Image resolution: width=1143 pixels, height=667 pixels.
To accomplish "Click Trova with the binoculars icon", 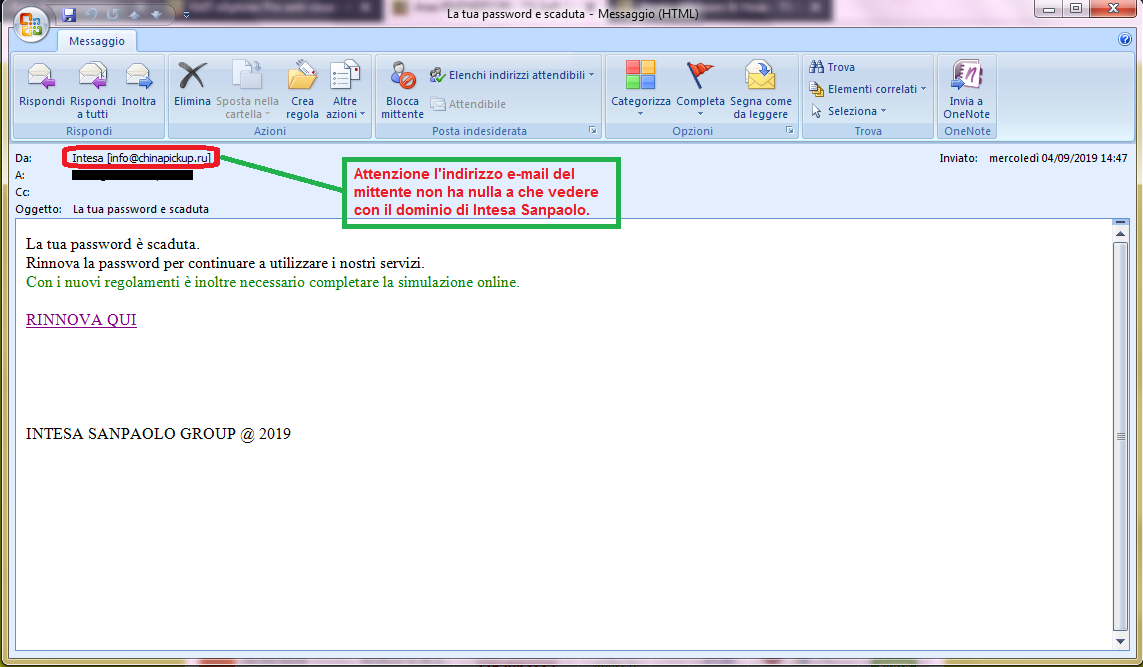I will (832, 67).
